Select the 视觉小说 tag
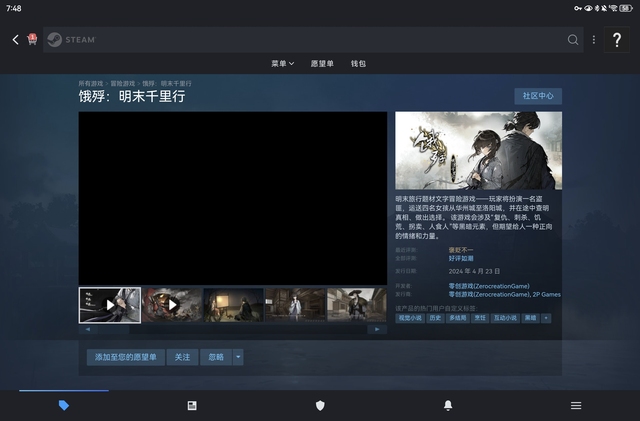Image resolution: width=640 pixels, height=421 pixels. click(410, 318)
